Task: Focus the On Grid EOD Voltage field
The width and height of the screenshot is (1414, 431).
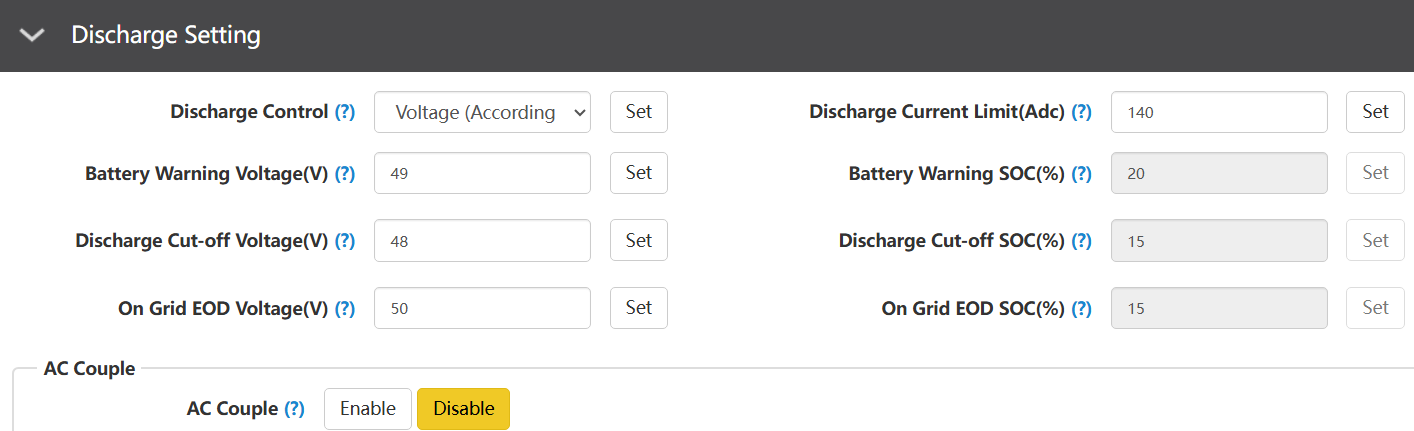Action: click(482, 309)
